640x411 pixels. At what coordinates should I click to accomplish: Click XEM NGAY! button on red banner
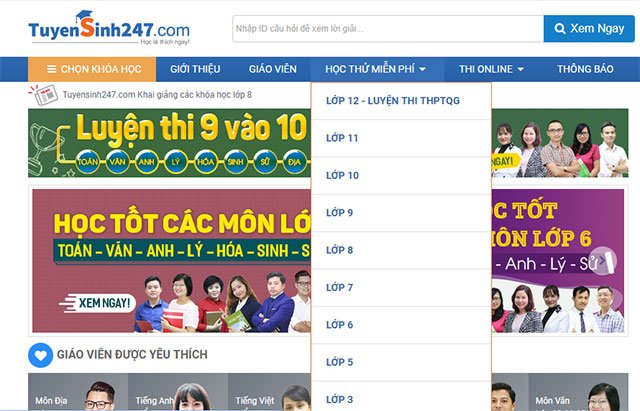pos(98,303)
